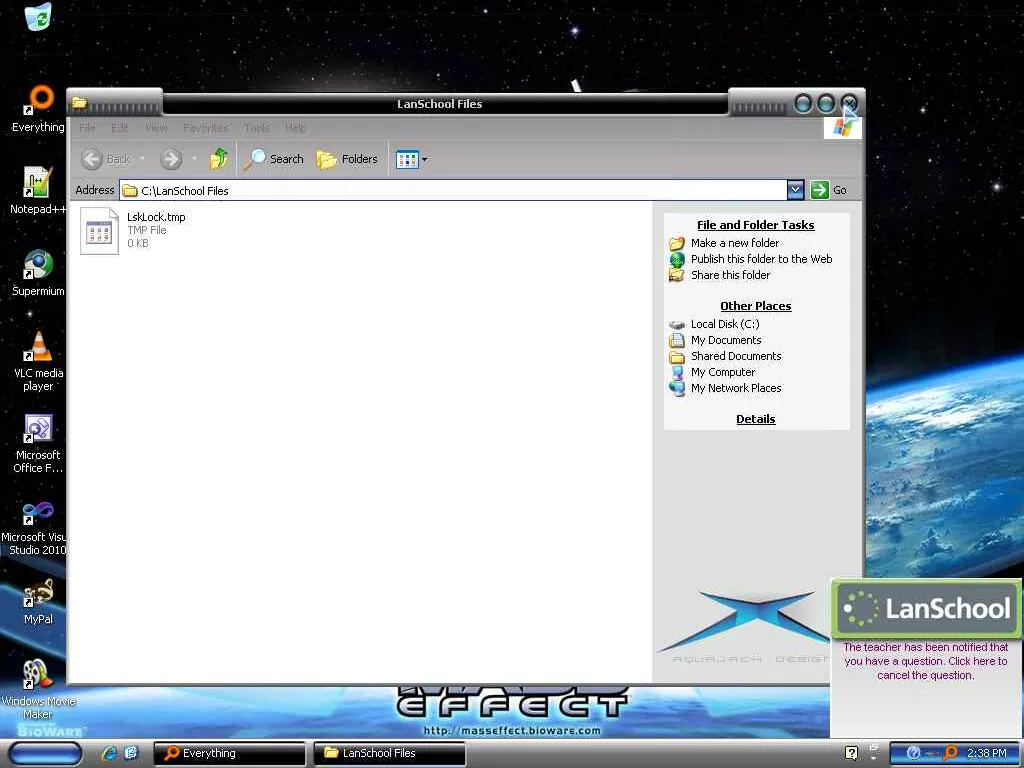
Task: Open the View menu
Action: [x=156, y=127]
